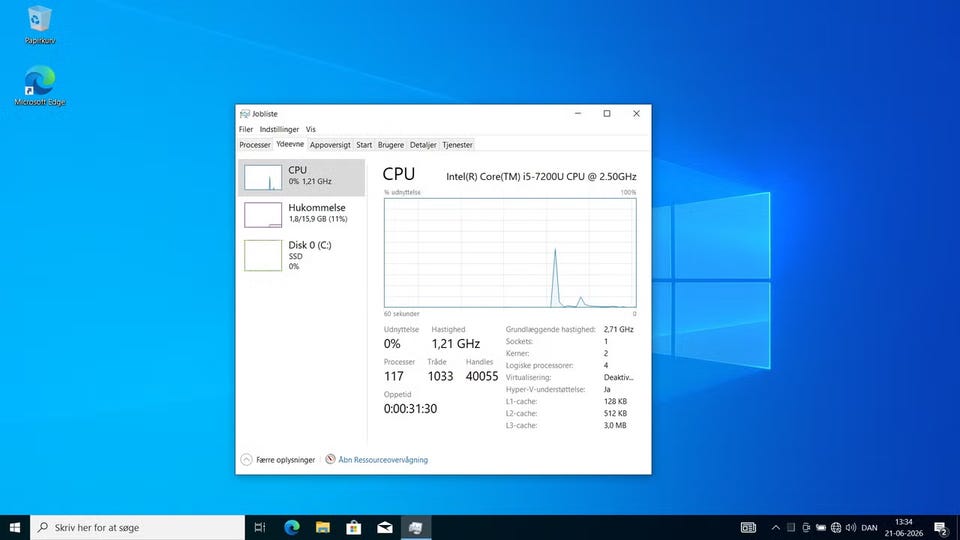Launch Edge from the taskbar
The image size is (960, 540).
[x=292, y=527]
